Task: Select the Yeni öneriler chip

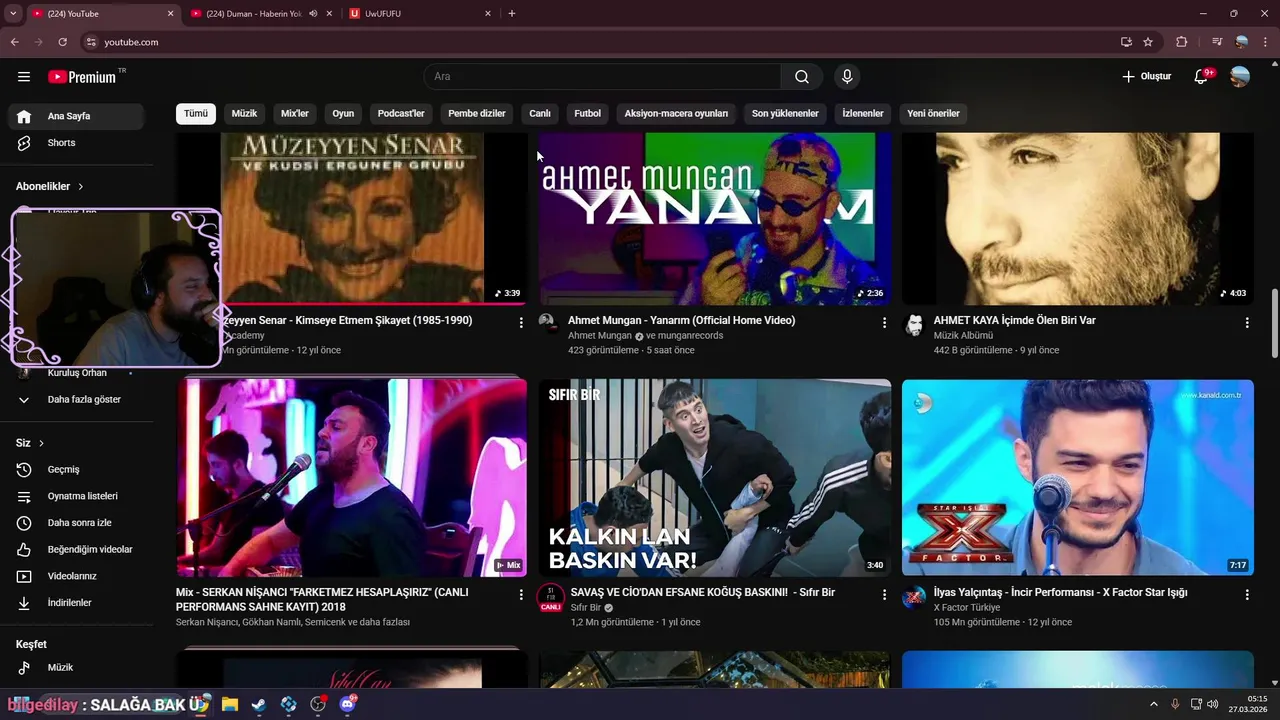Action: 933,114
